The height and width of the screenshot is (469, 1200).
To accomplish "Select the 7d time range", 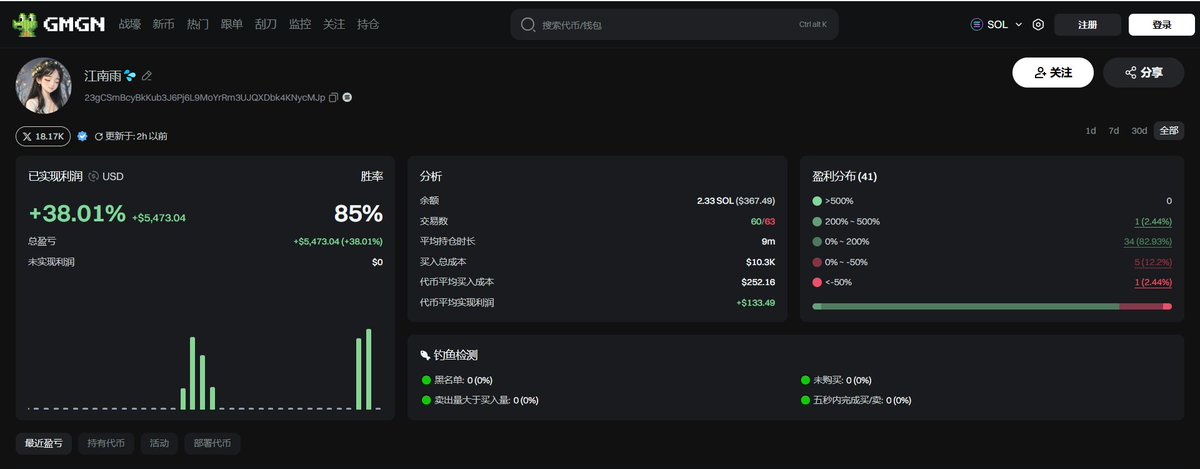I will [x=1114, y=131].
